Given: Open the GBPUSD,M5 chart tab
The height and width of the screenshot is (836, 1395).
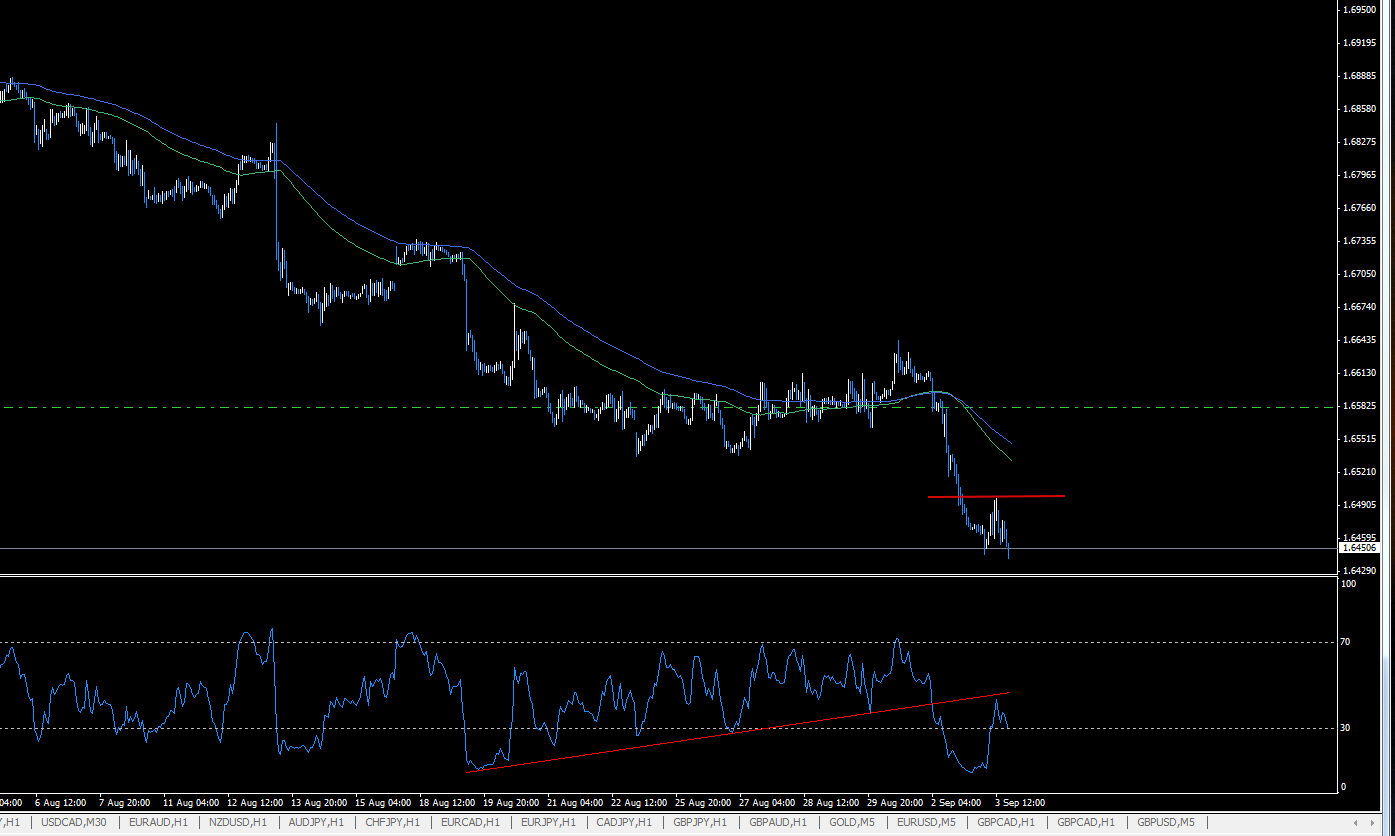Looking at the screenshot, I should (x=1166, y=822).
